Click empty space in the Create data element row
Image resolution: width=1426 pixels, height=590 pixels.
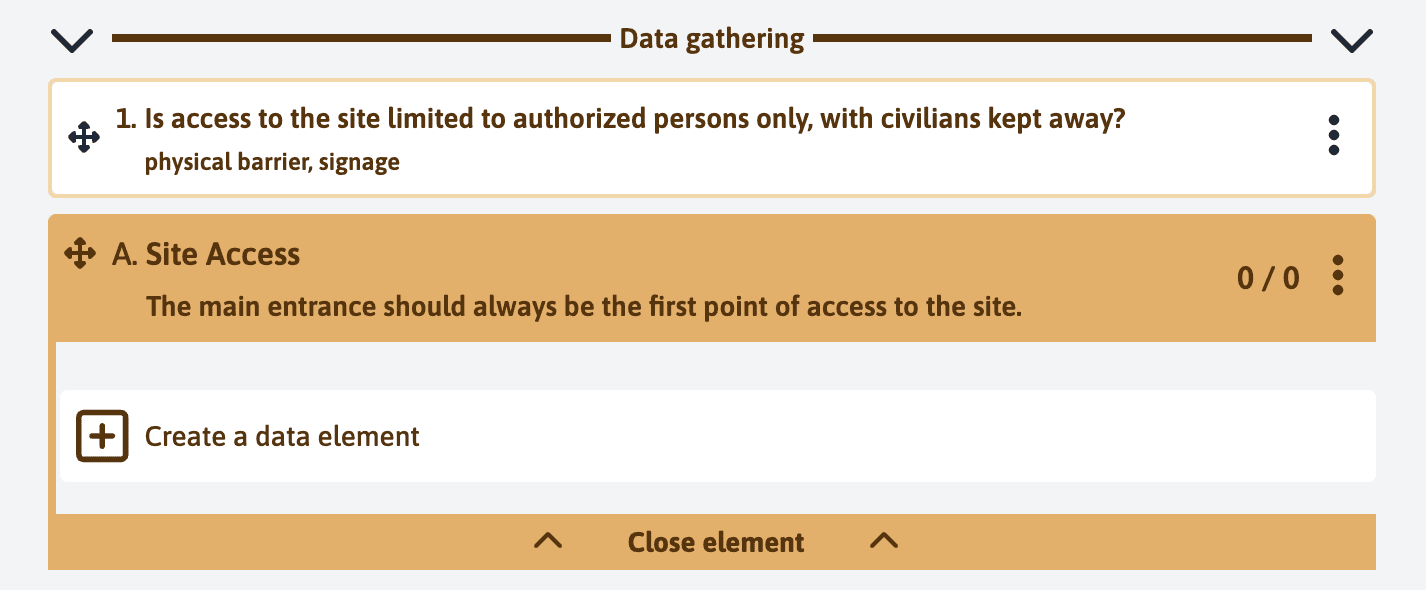pos(850,437)
